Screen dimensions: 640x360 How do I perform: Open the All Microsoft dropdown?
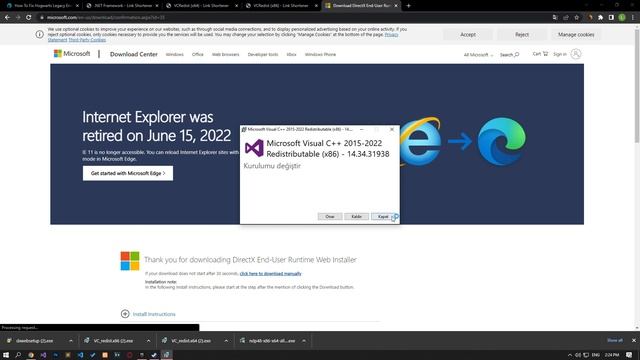[478, 55]
